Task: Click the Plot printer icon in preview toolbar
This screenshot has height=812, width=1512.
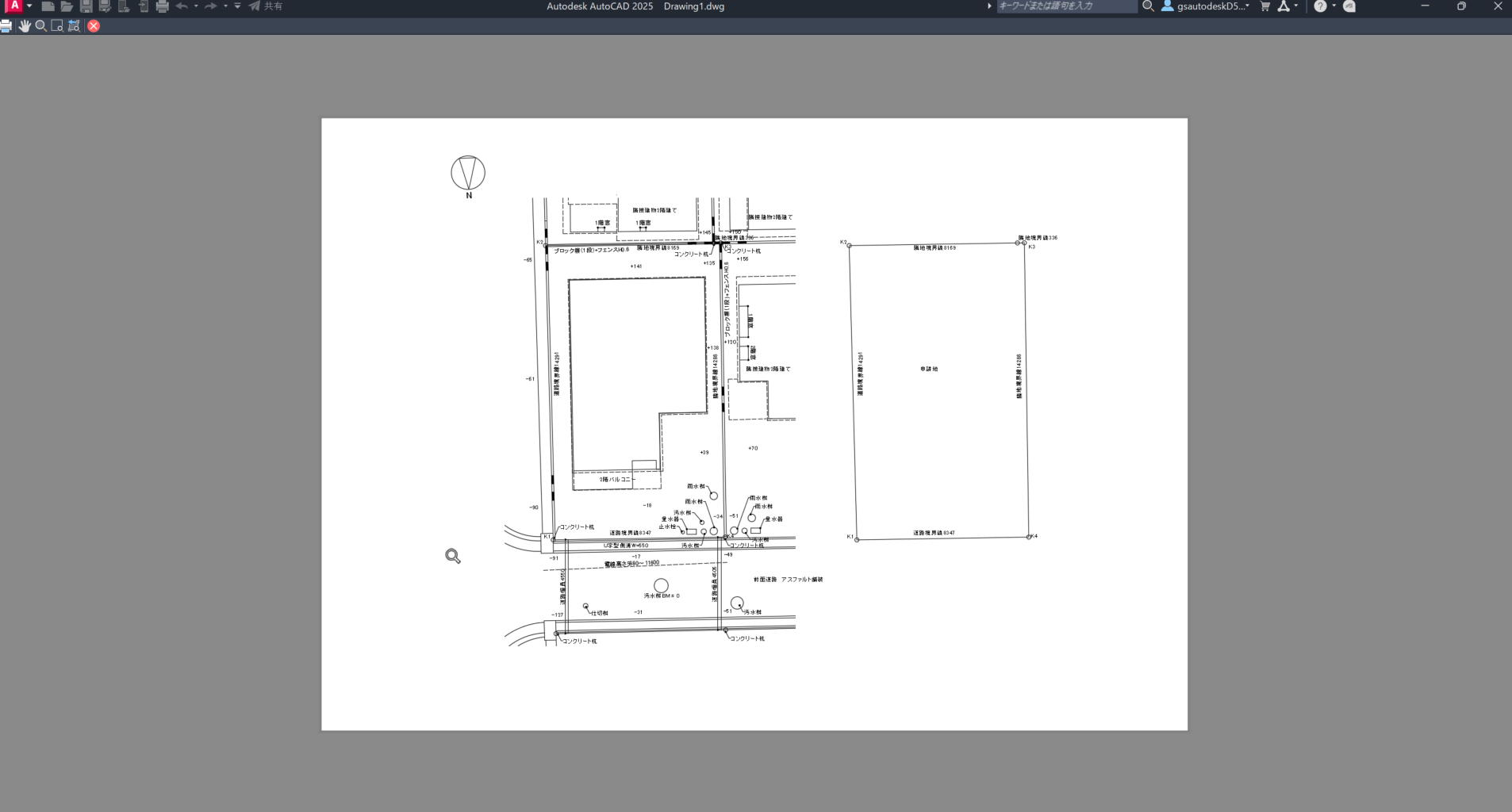Action: (x=6, y=26)
